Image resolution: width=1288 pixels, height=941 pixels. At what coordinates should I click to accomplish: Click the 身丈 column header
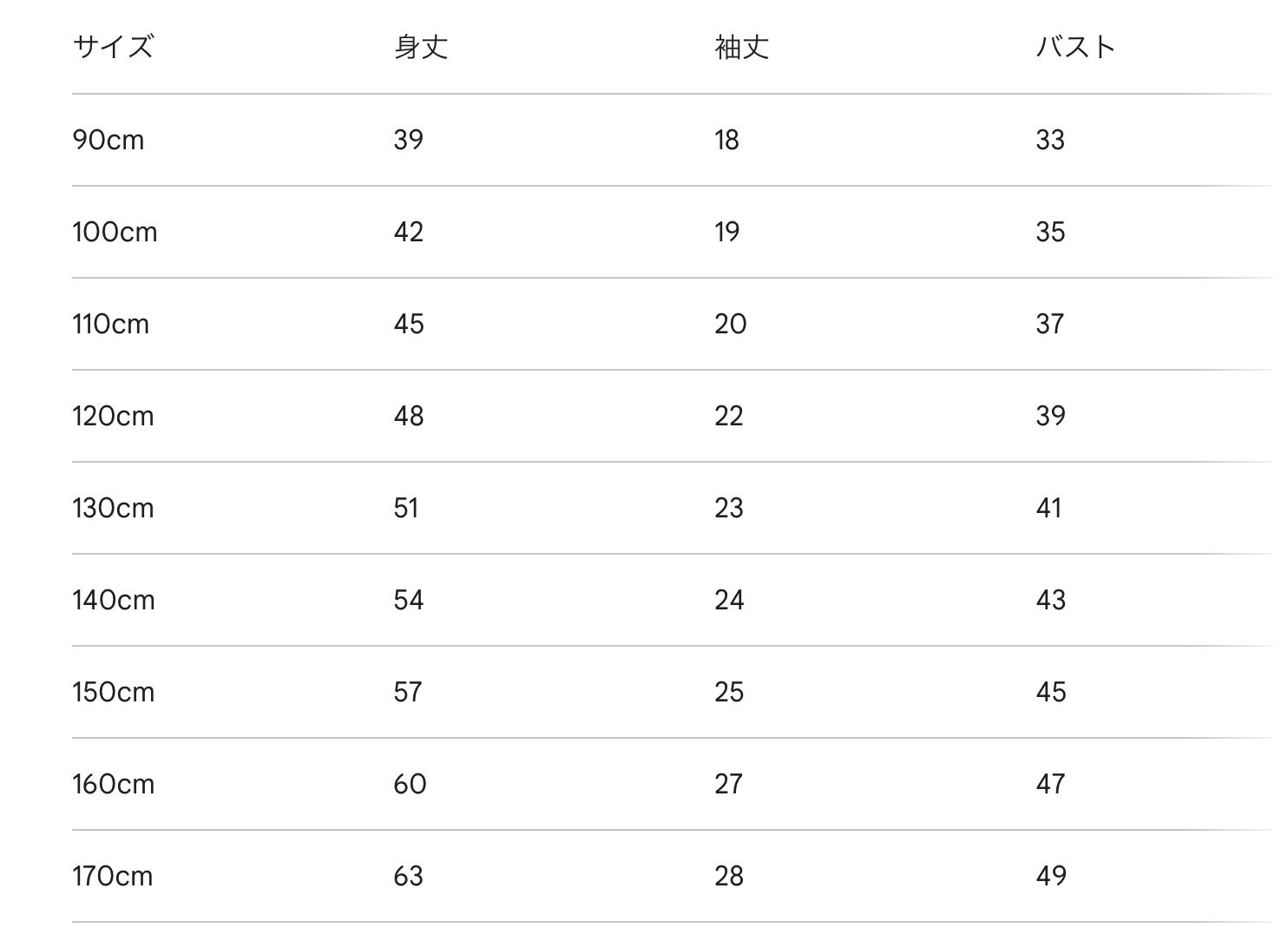tap(421, 47)
